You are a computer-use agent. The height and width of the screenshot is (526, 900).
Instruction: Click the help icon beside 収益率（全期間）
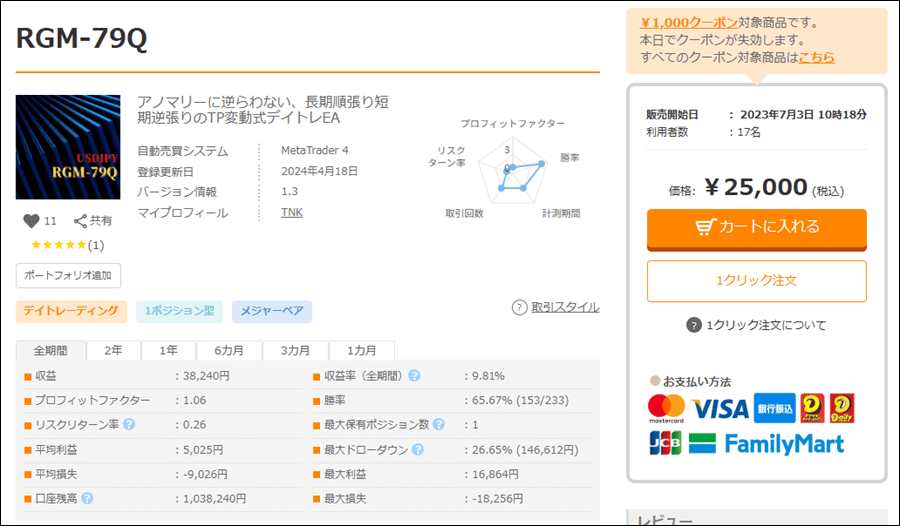[x=414, y=376]
